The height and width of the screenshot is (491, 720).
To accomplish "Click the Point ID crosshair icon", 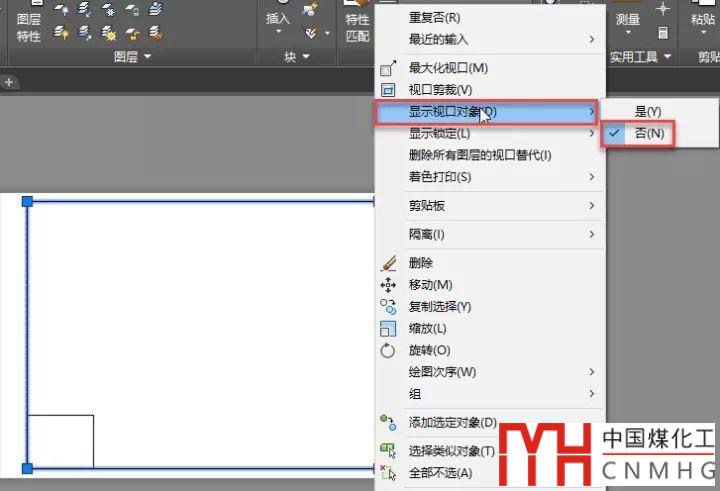I will pyautogui.click(x=663, y=8).
